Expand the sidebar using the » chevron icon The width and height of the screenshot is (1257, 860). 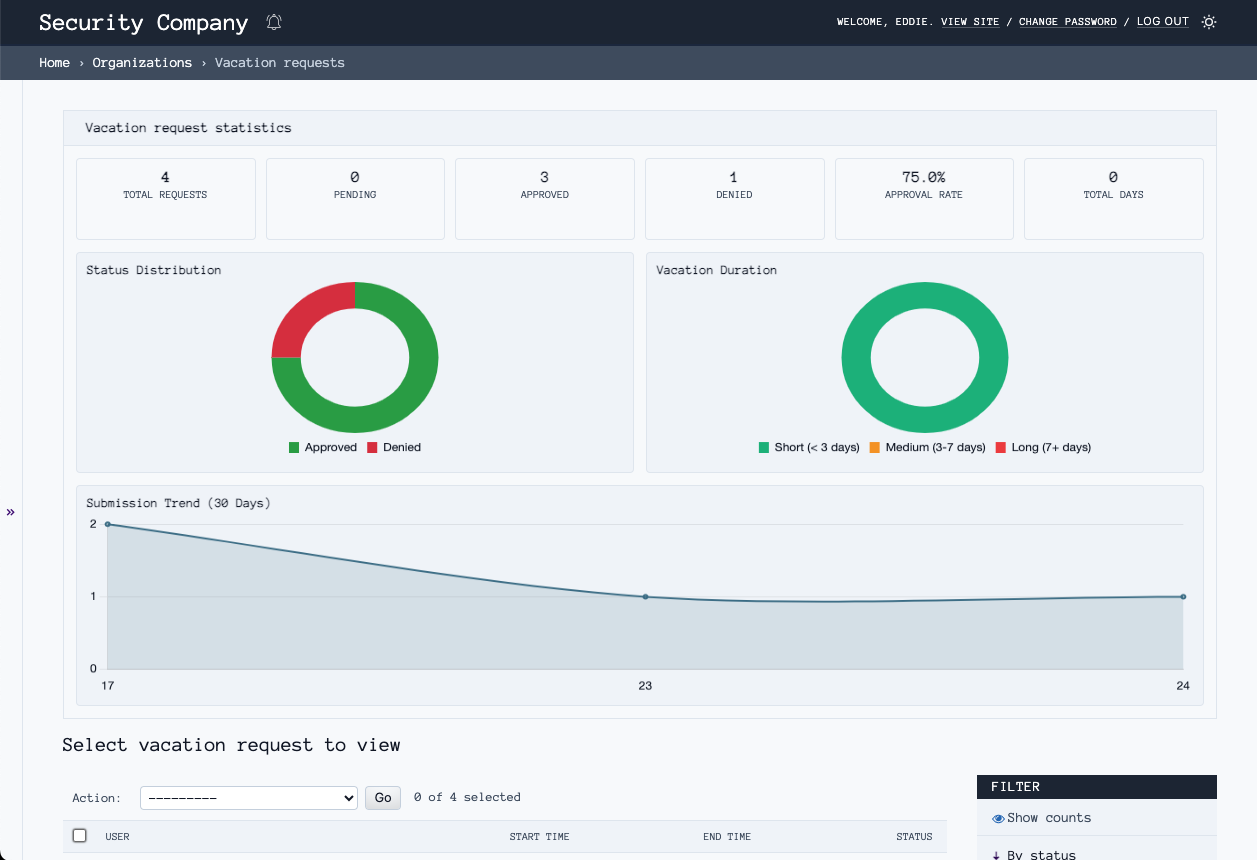pyautogui.click(x=11, y=512)
